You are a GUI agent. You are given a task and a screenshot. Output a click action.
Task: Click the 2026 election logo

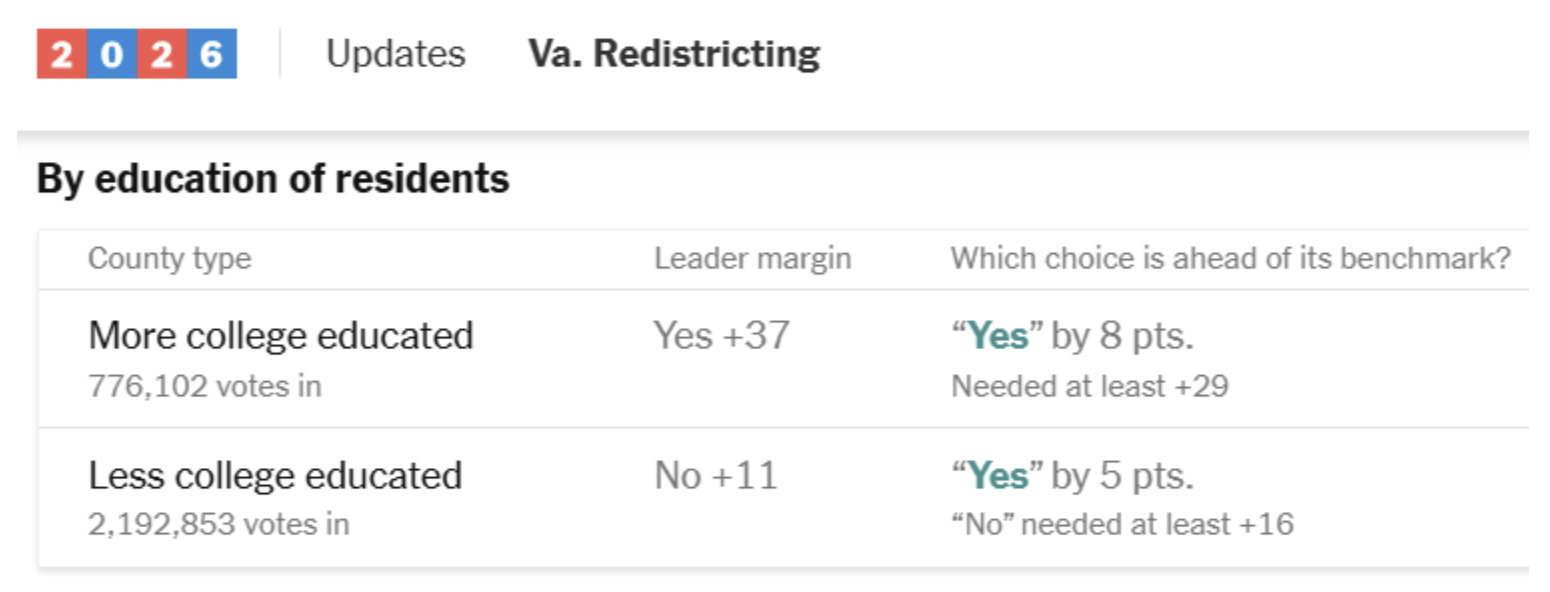[x=137, y=54]
